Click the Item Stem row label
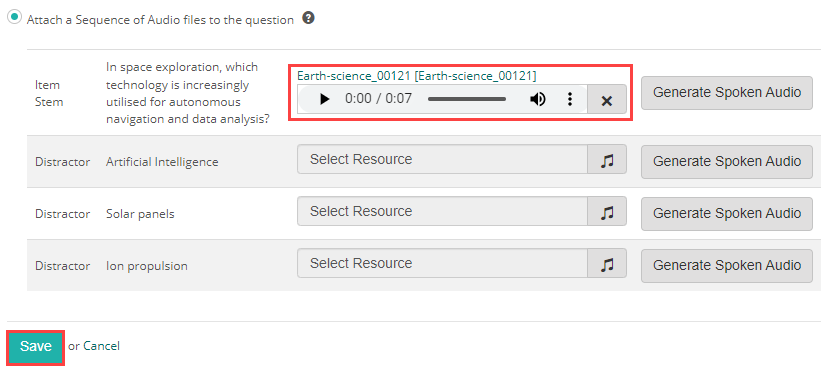The image size is (827, 373). pyautogui.click(x=49, y=93)
